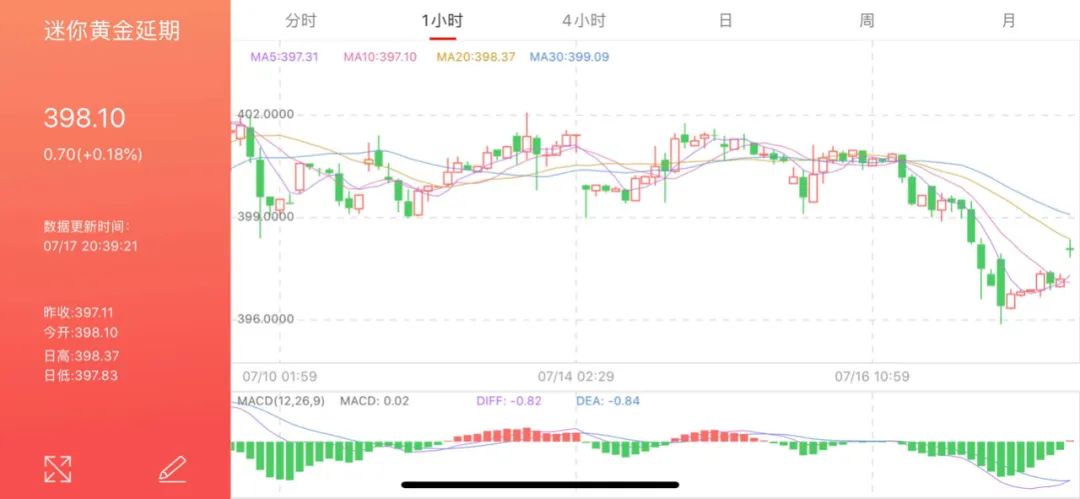Tap the pencil edit icon
The image size is (1080, 499).
[172, 469]
